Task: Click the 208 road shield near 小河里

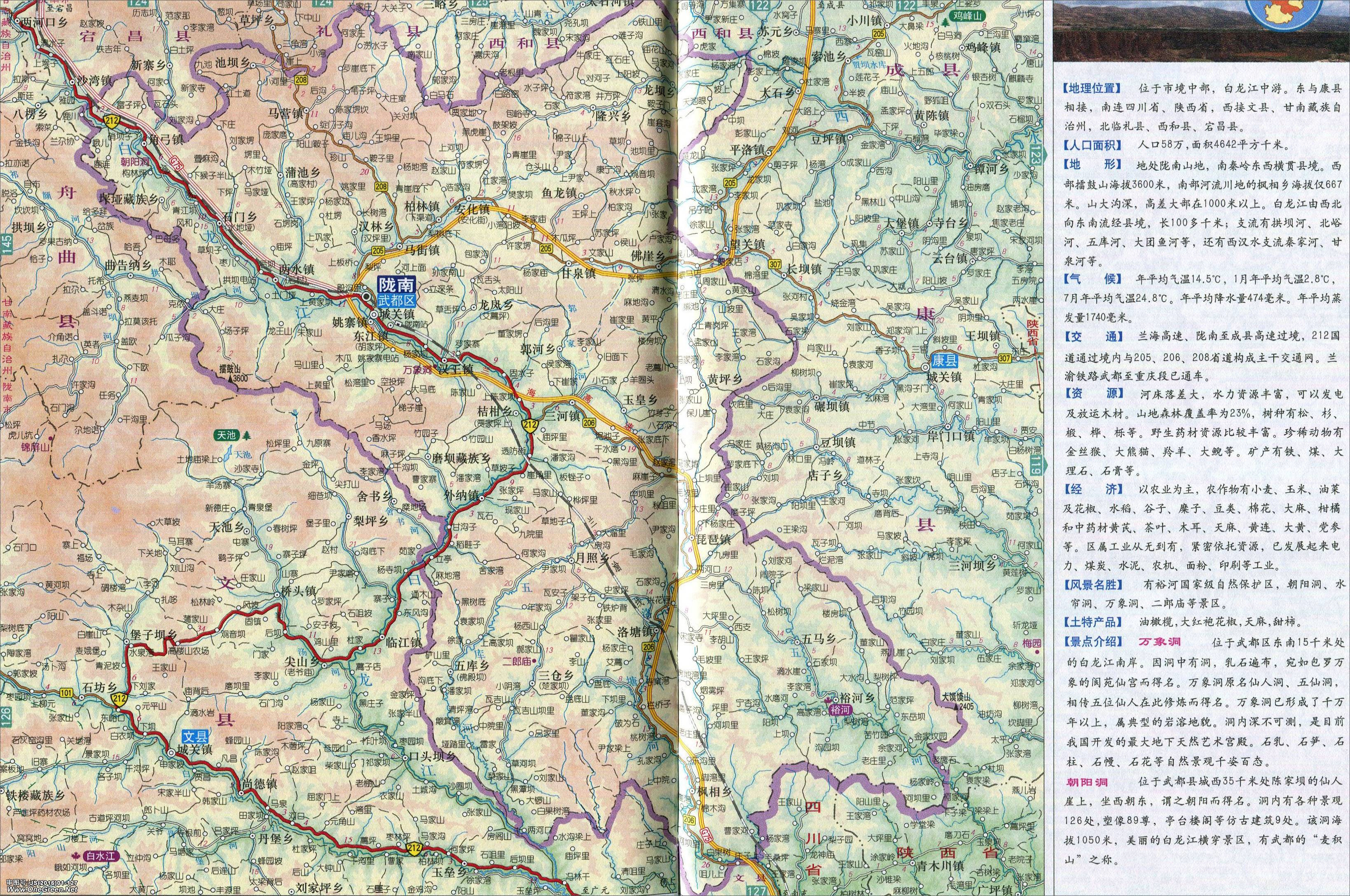Action: 300,82
